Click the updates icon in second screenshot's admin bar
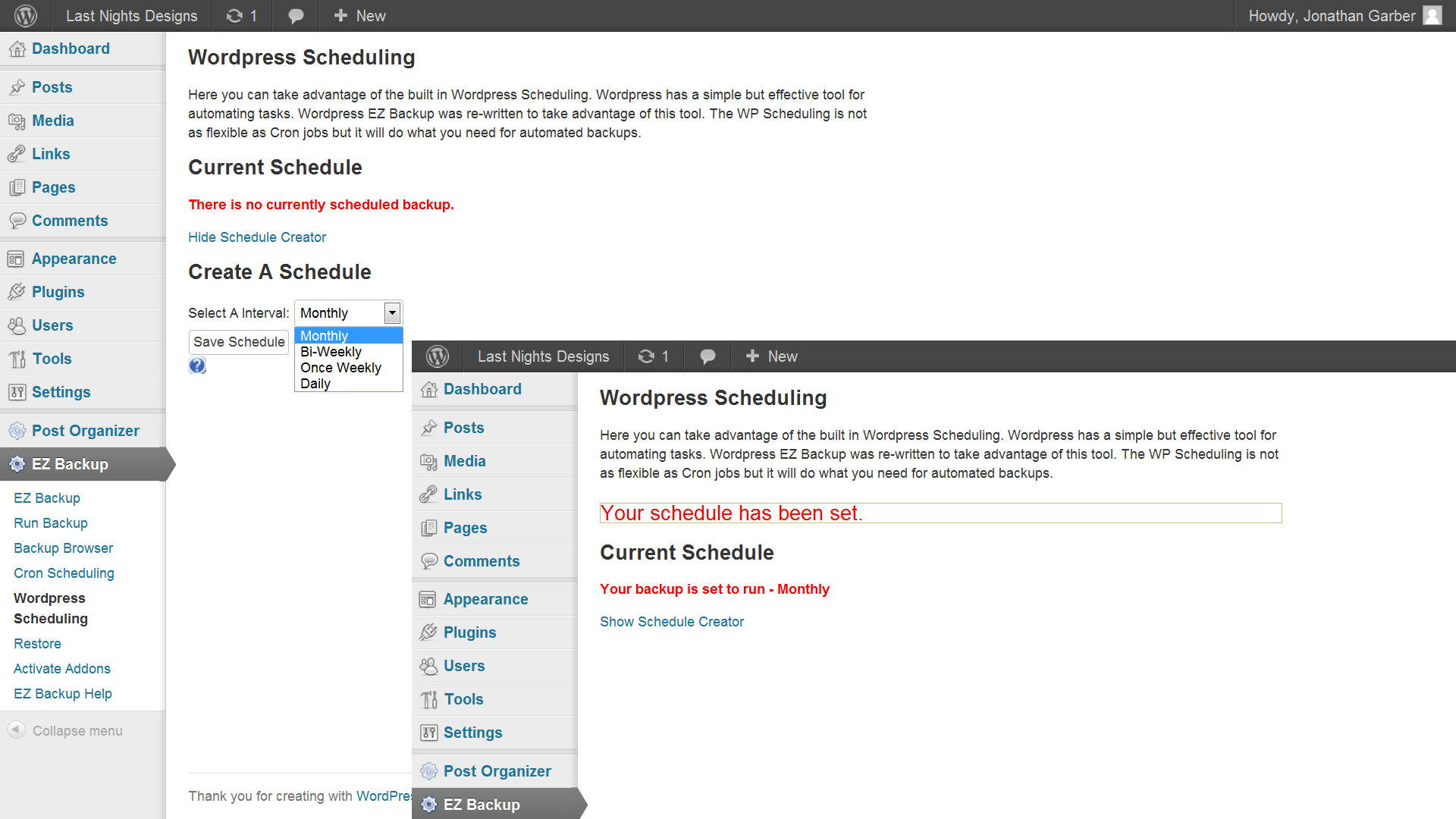1456x819 pixels. (646, 356)
